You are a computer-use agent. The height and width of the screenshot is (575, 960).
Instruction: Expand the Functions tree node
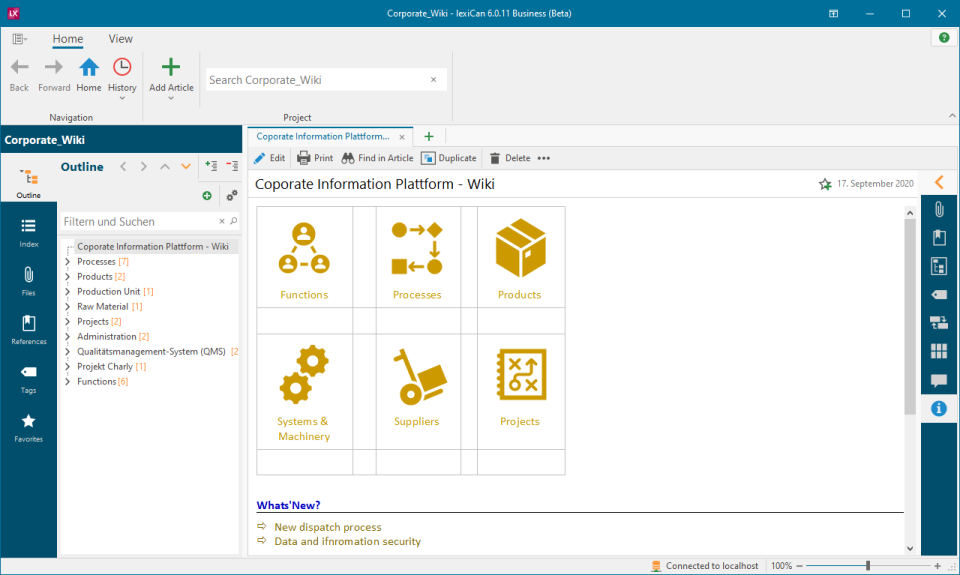tap(67, 381)
